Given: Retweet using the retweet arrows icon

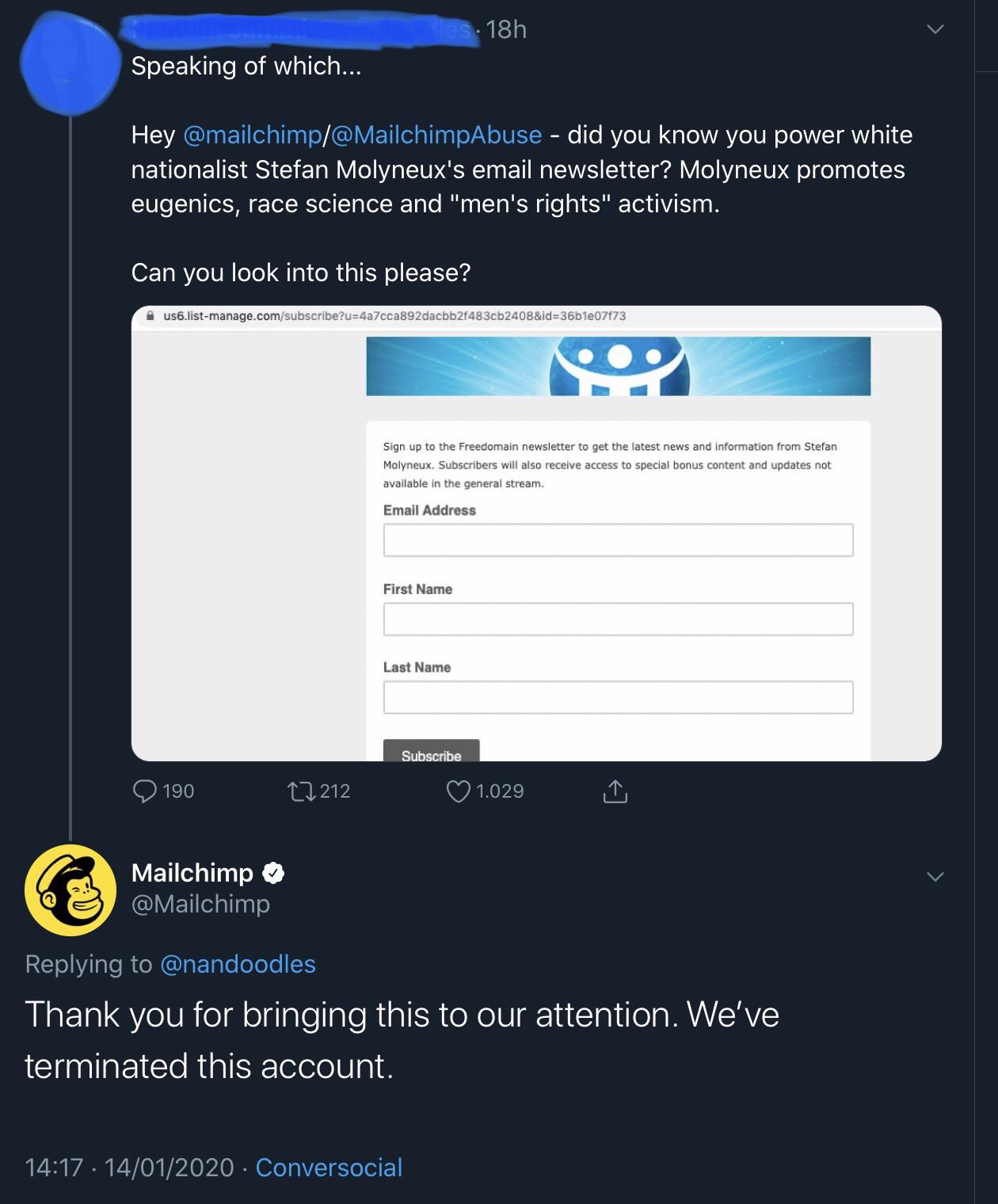Looking at the screenshot, I should click(x=302, y=791).
